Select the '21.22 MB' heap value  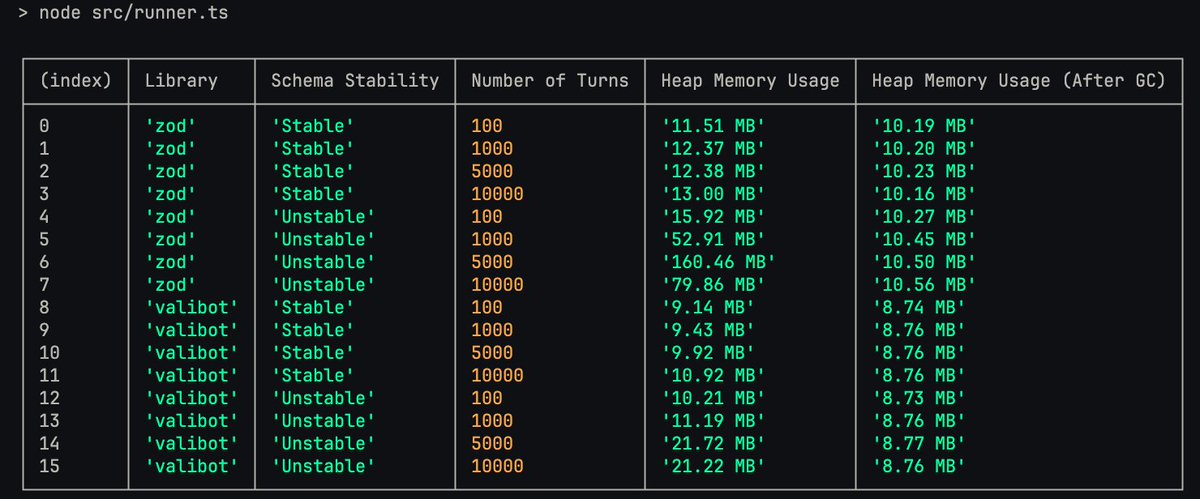pyautogui.click(x=713, y=466)
